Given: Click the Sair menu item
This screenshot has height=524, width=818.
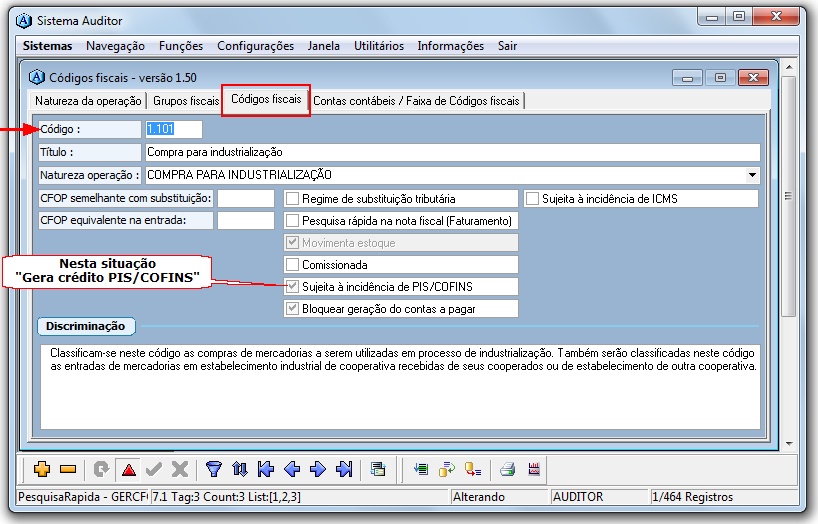Looking at the screenshot, I should [507, 46].
